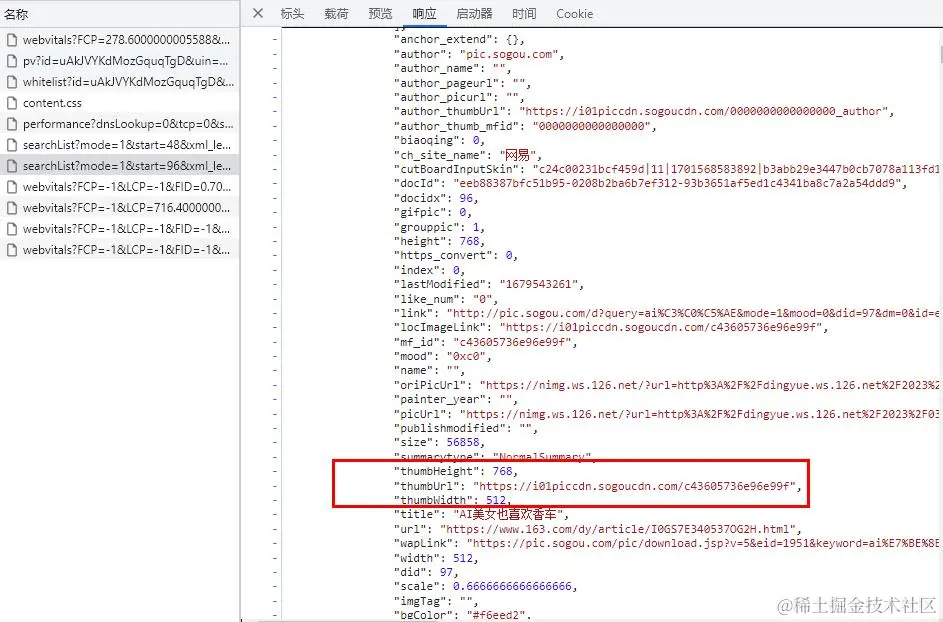
Task: Select searchList?mode=1&start=96 request
Action: [x=120, y=166]
